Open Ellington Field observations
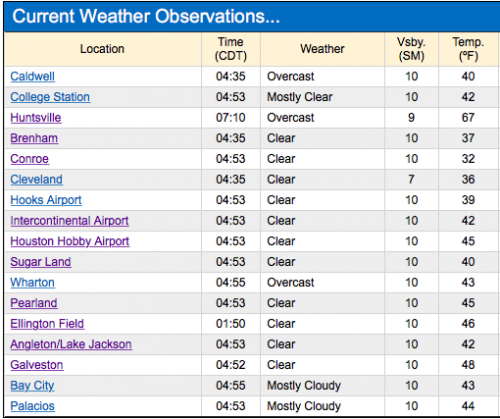The width and height of the screenshot is (500, 419). click(x=47, y=324)
